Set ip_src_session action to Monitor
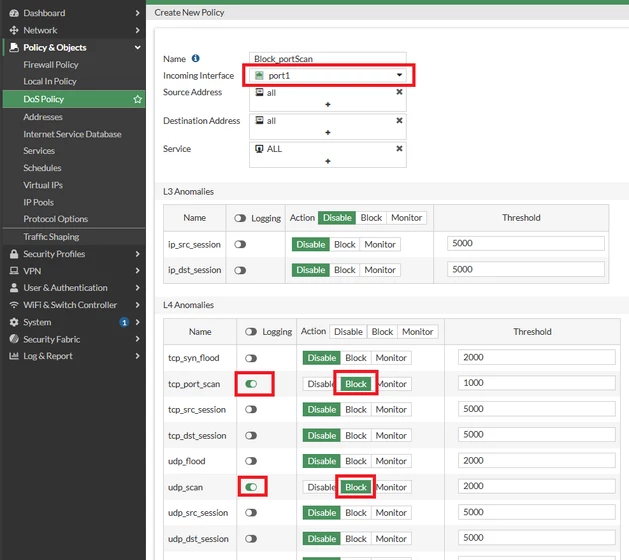 click(380, 244)
